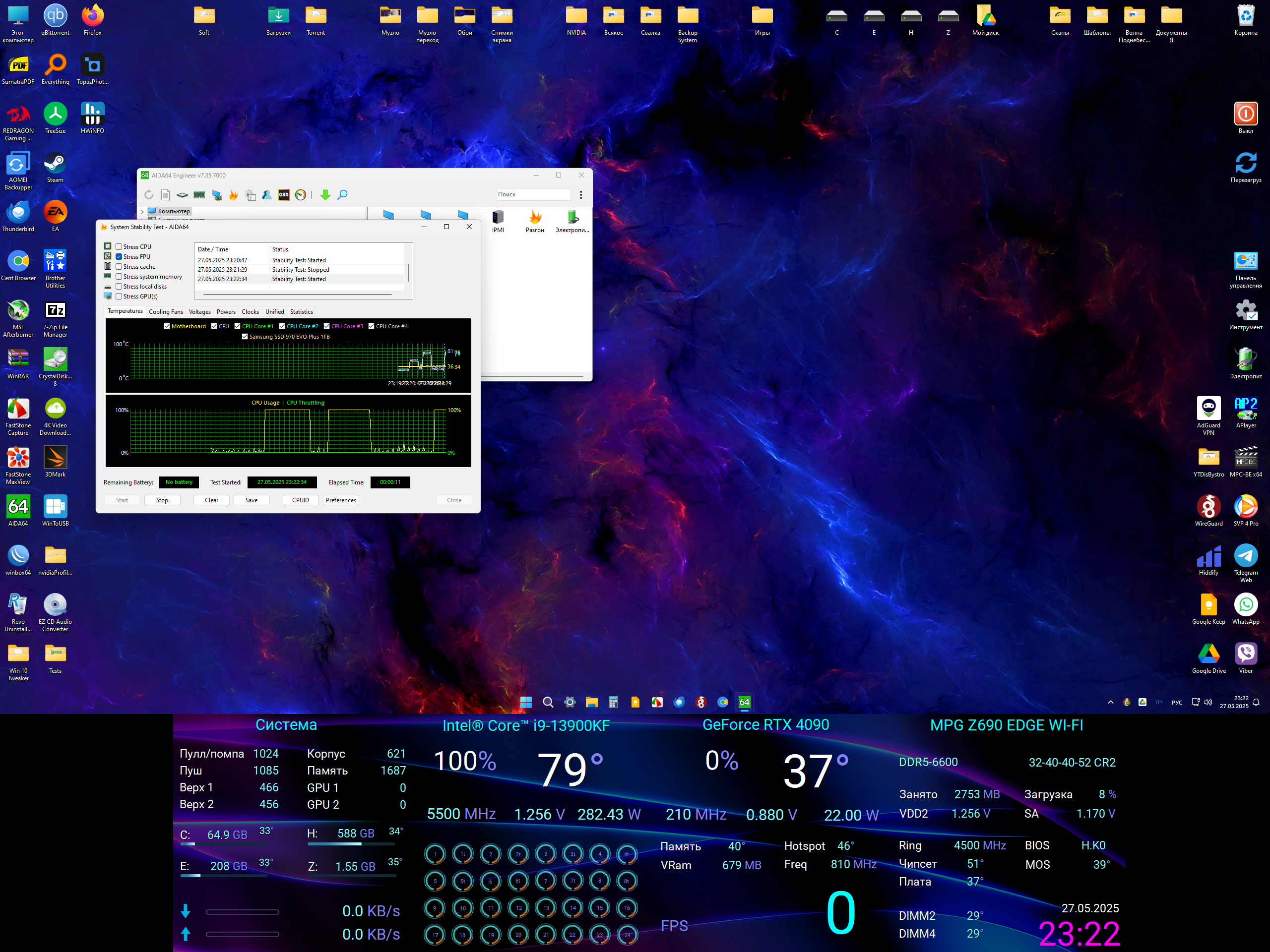Viewport: 1270px width, 952px height.
Task: Switch to the Statistics tab
Action: [301, 311]
